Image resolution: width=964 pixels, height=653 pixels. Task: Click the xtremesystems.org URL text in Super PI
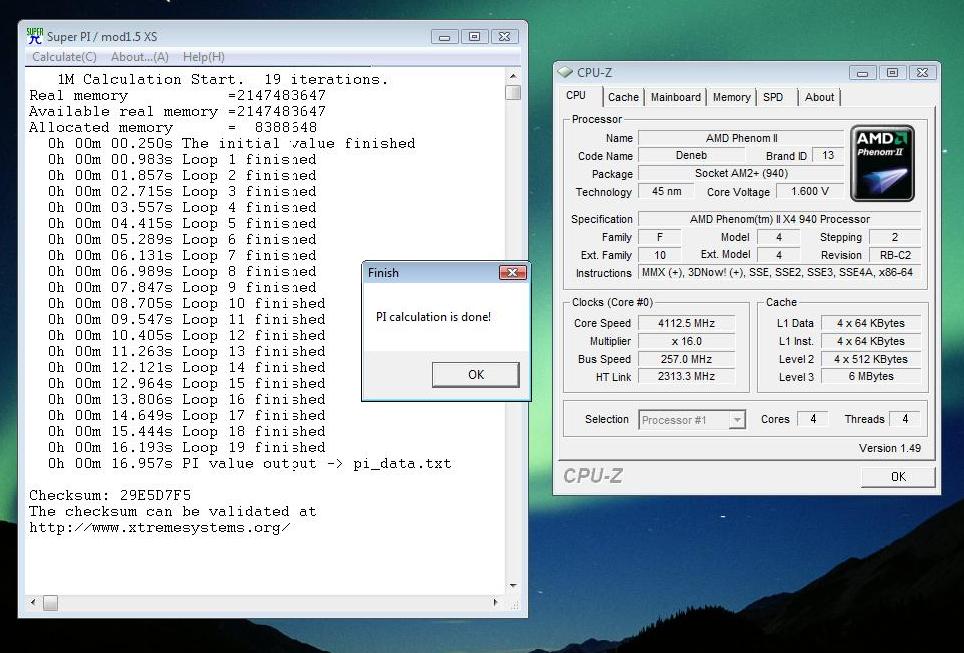point(160,528)
